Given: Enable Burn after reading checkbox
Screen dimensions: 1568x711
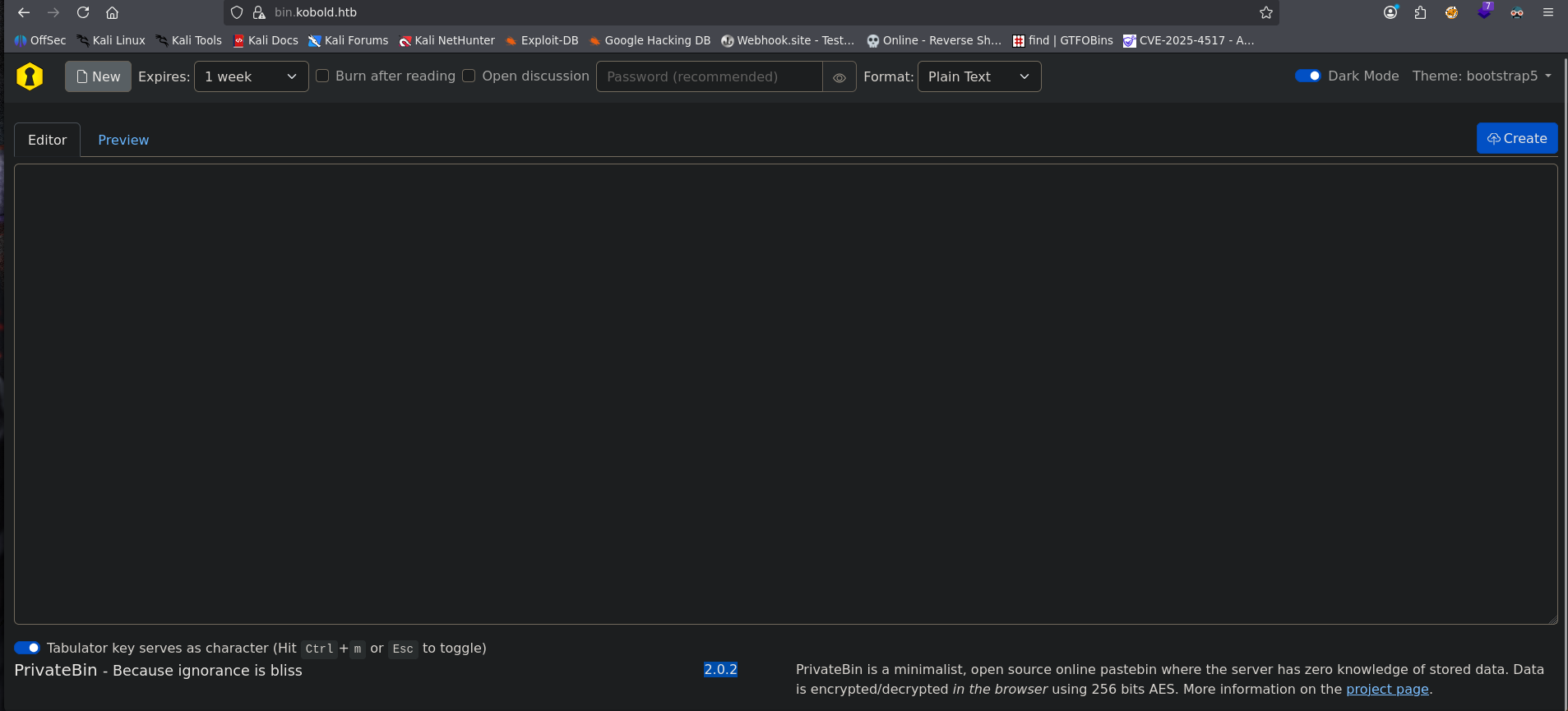Looking at the screenshot, I should (x=323, y=76).
